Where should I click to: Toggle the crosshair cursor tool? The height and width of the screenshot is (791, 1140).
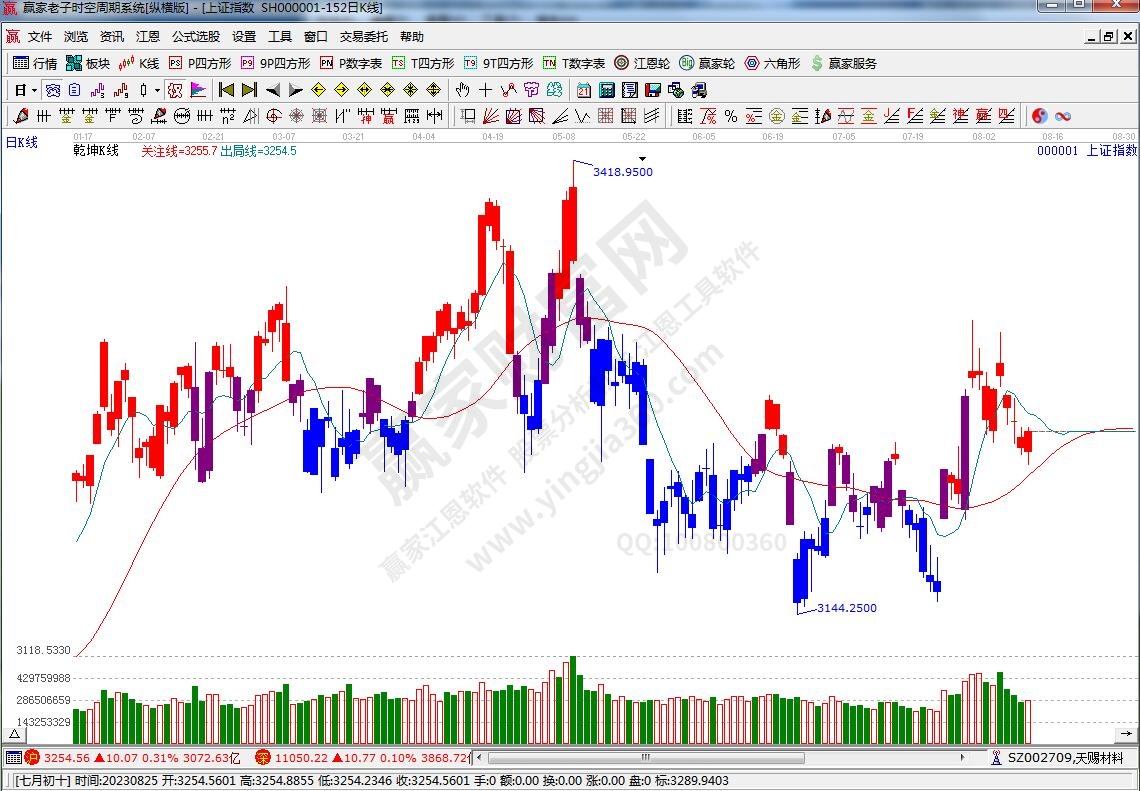(x=485, y=90)
